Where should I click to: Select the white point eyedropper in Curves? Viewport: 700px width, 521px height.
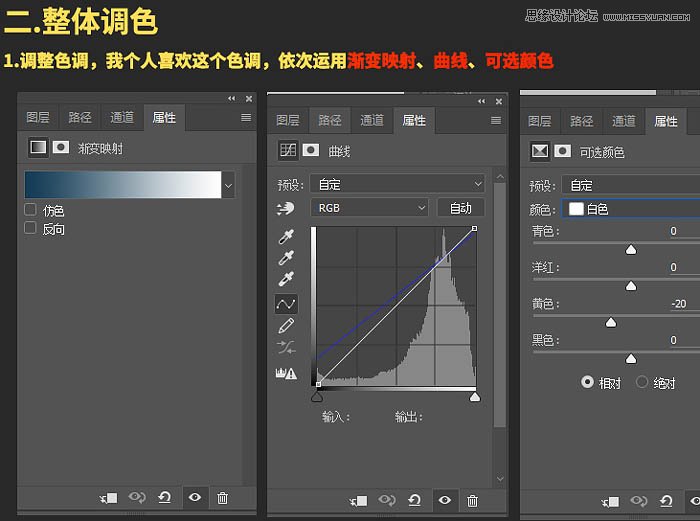coord(286,280)
